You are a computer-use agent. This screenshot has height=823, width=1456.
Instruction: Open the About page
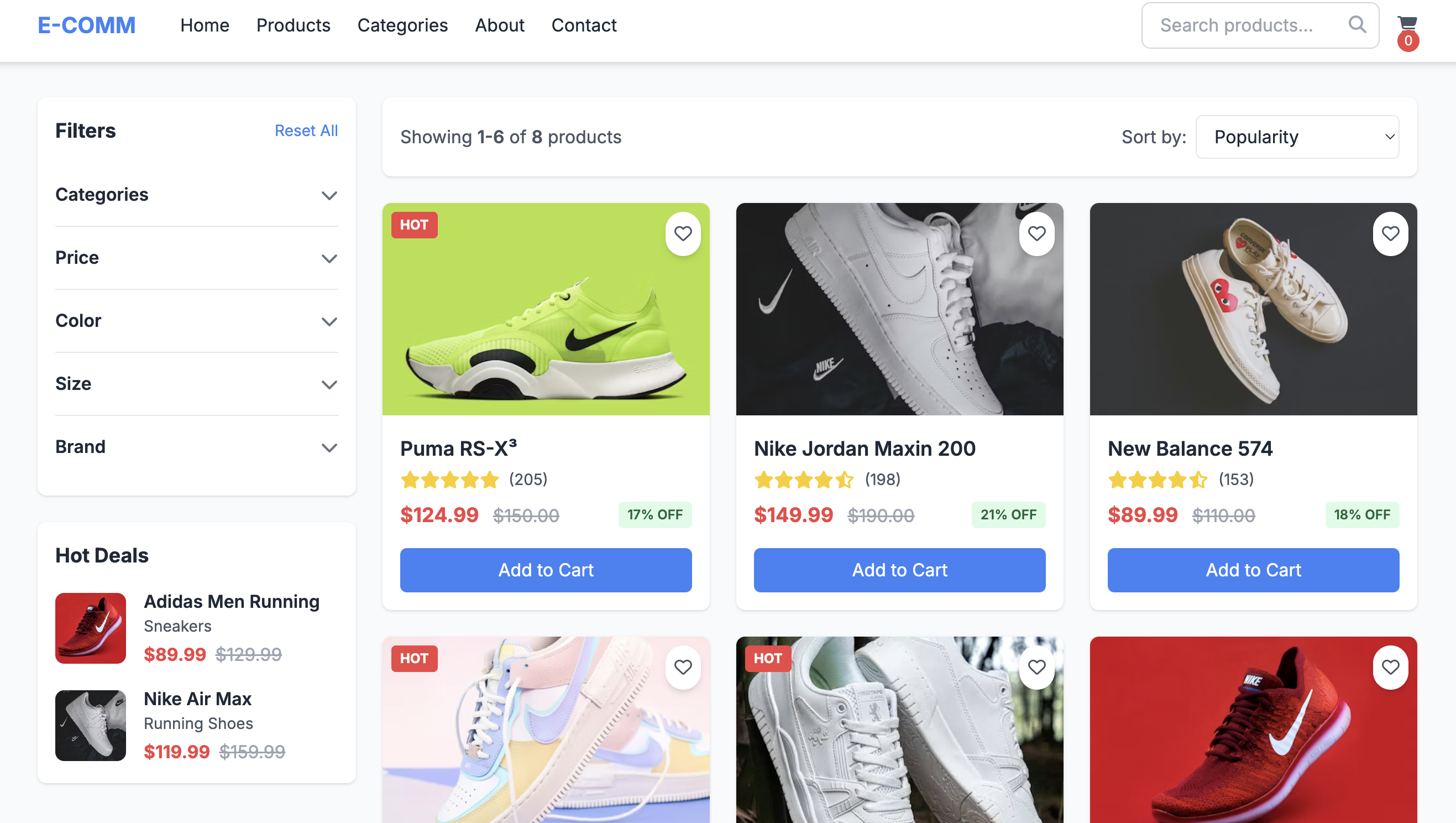click(500, 25)
